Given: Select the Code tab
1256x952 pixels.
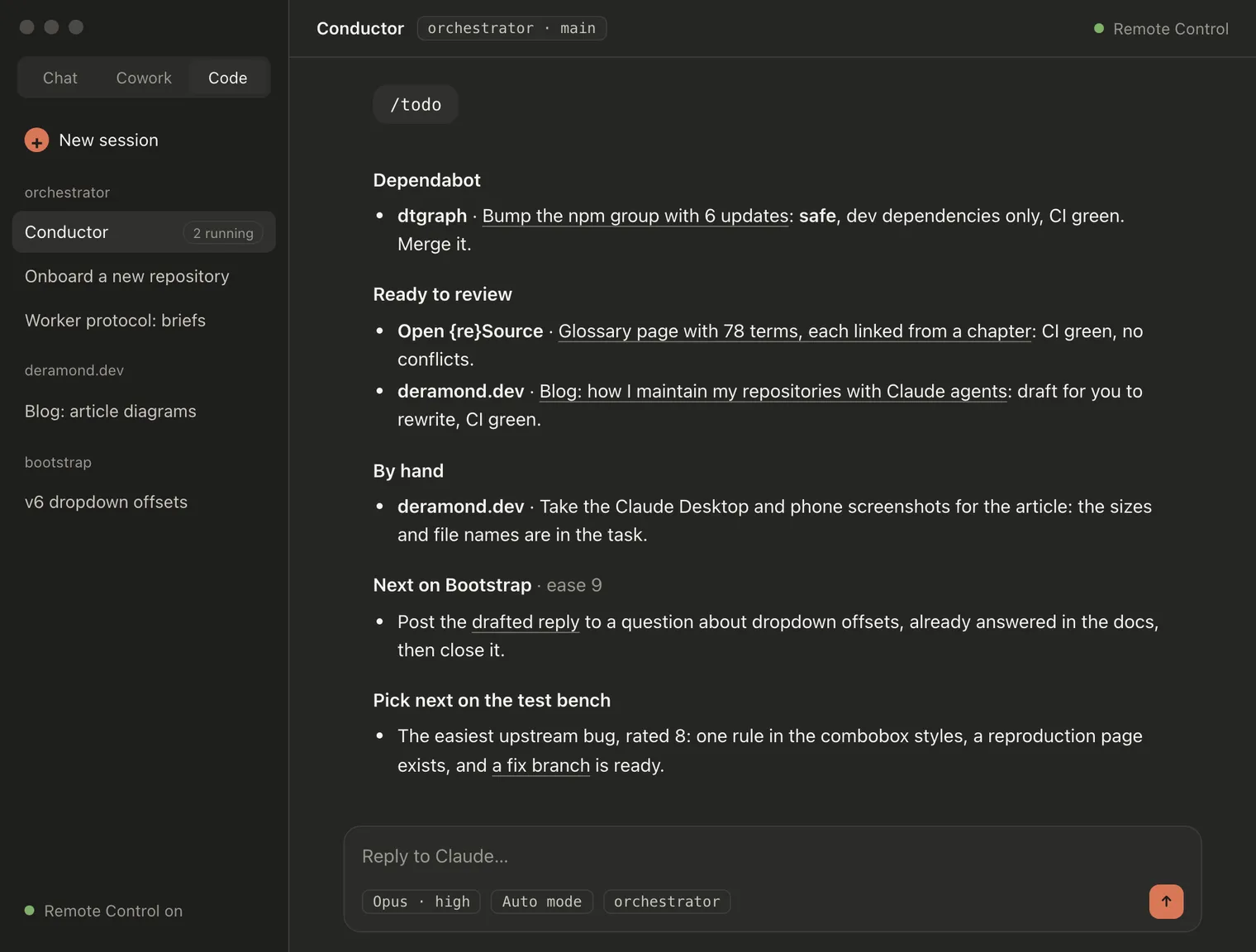Looking at the screenshot, I should (228, 78).
